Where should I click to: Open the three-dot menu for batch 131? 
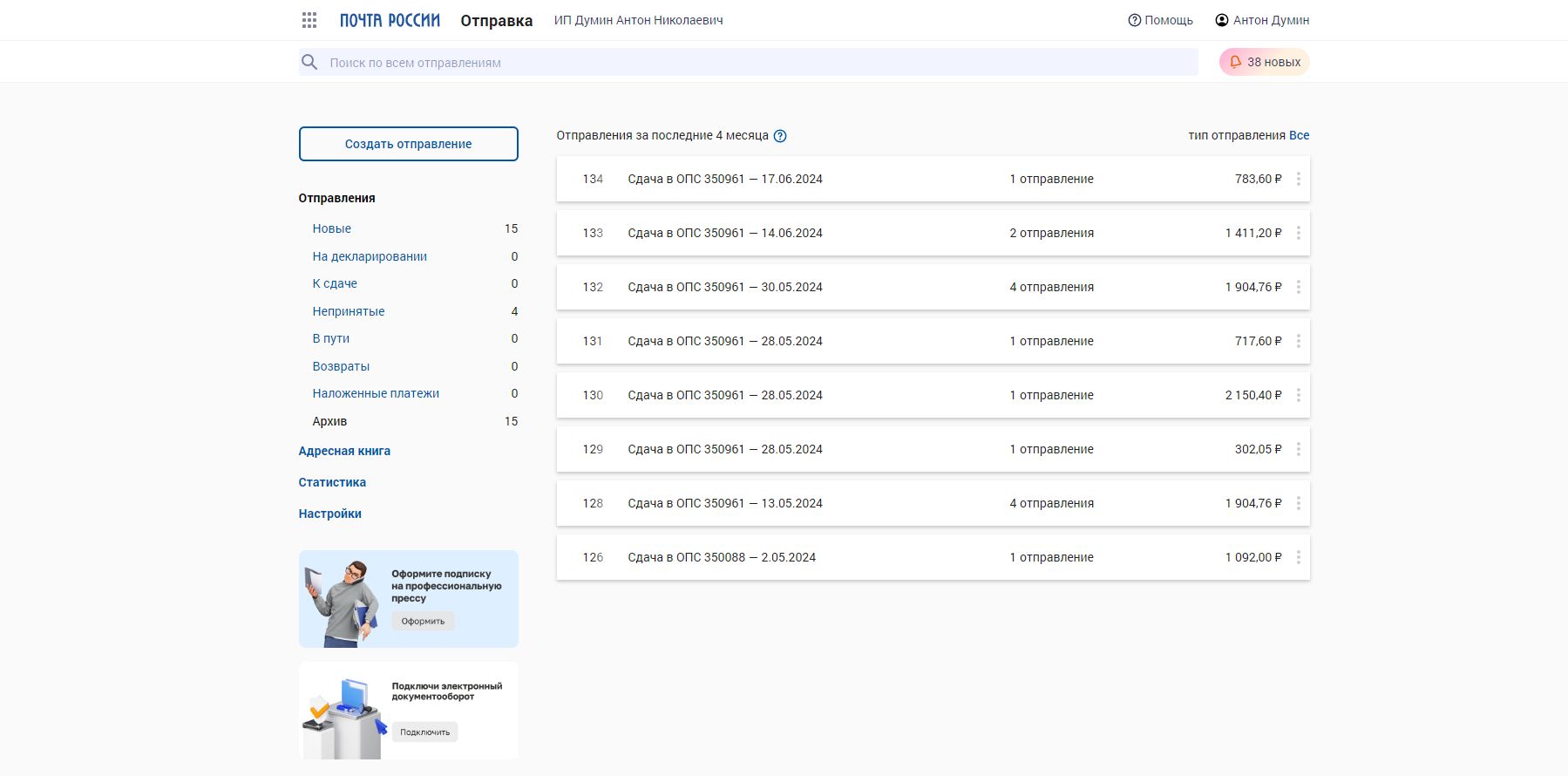point(1298,341)
